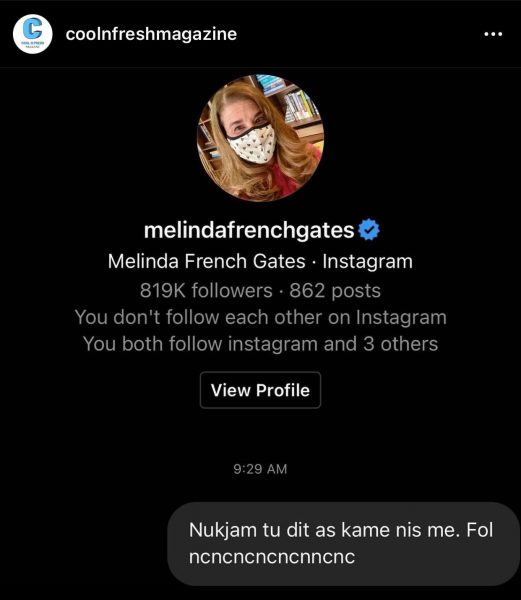This screenshot has height=600, width=521.
Task: Open the three-dot more options menu
Action: (x=493, y=34)
